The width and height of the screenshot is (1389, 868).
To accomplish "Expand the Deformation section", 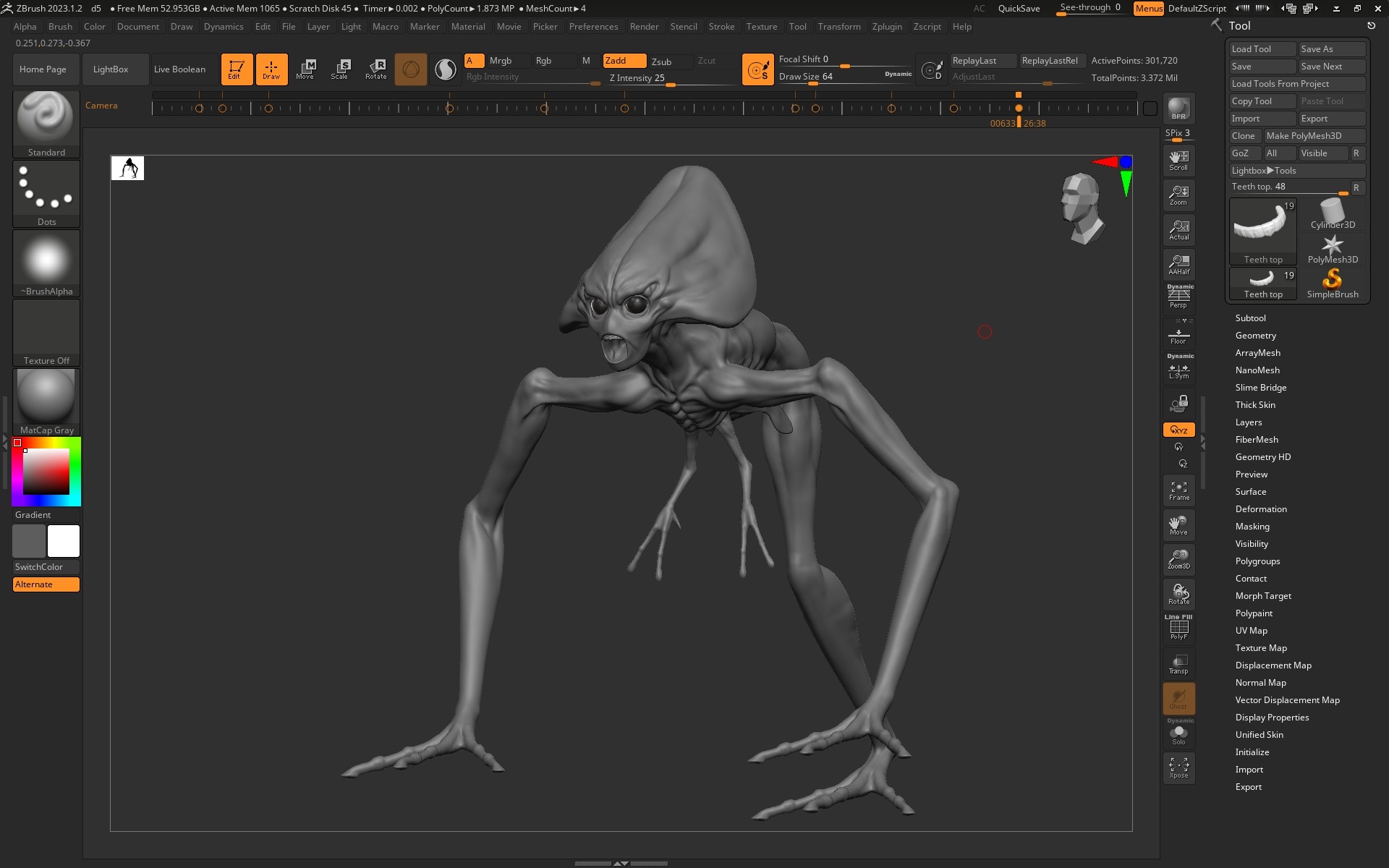I will pyautogui.click(x=1261, y=509).
